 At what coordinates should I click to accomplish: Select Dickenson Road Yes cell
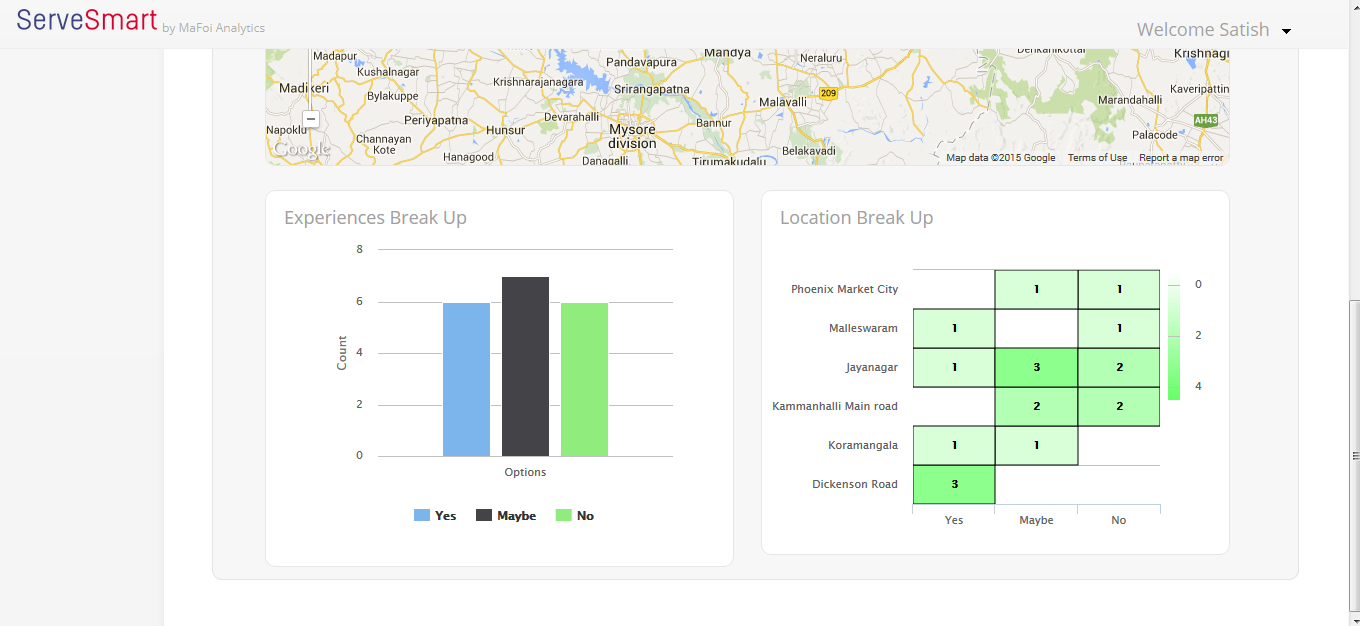954,485
